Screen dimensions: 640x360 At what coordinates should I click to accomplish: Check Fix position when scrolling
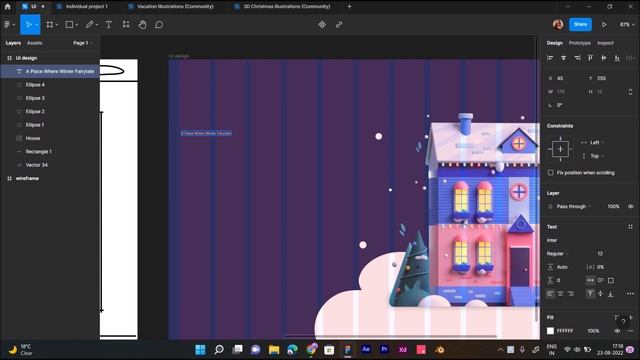pos(551,173)
